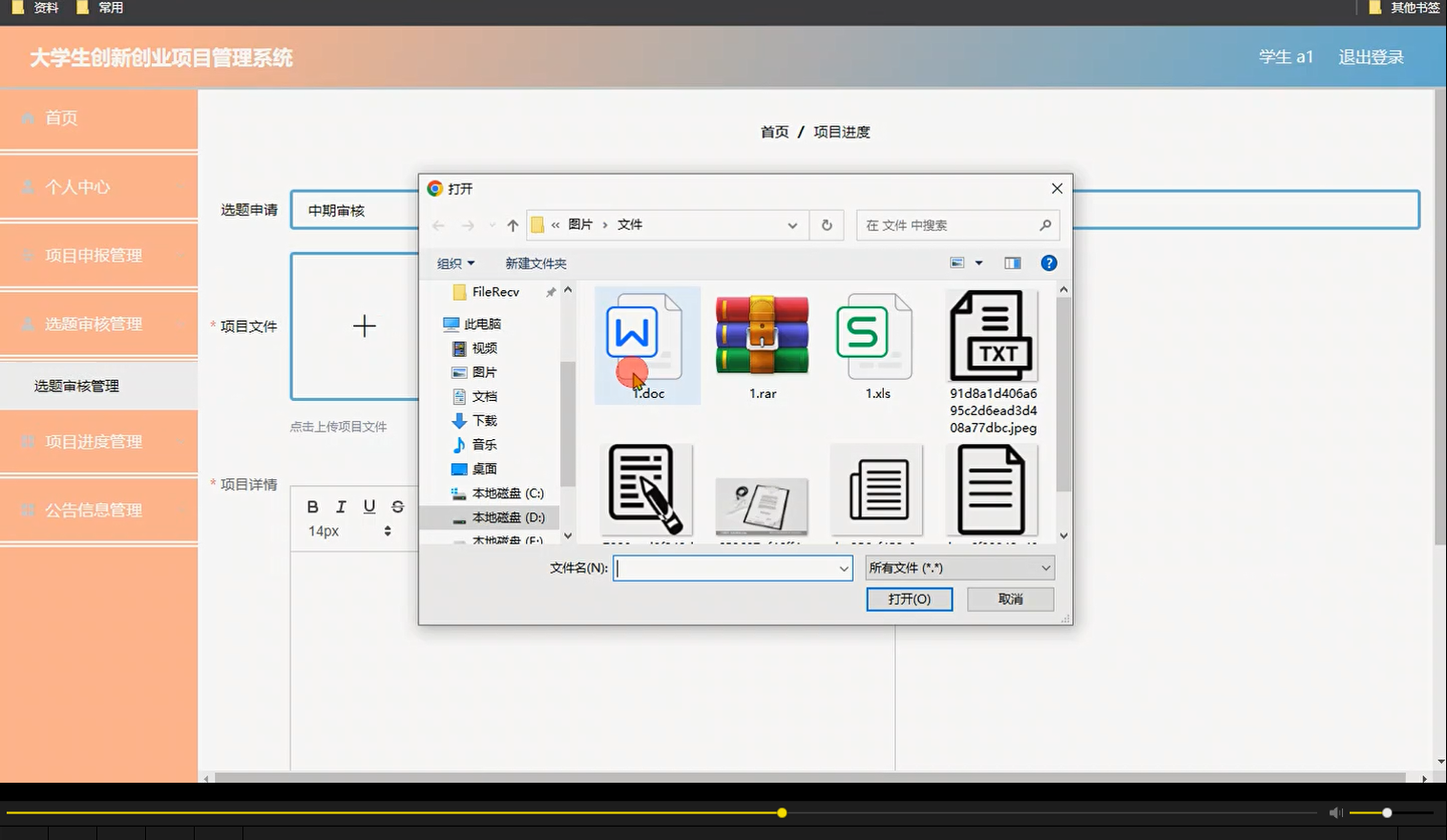Toggle bold formatting in project details editor

[x=311, y=506]
